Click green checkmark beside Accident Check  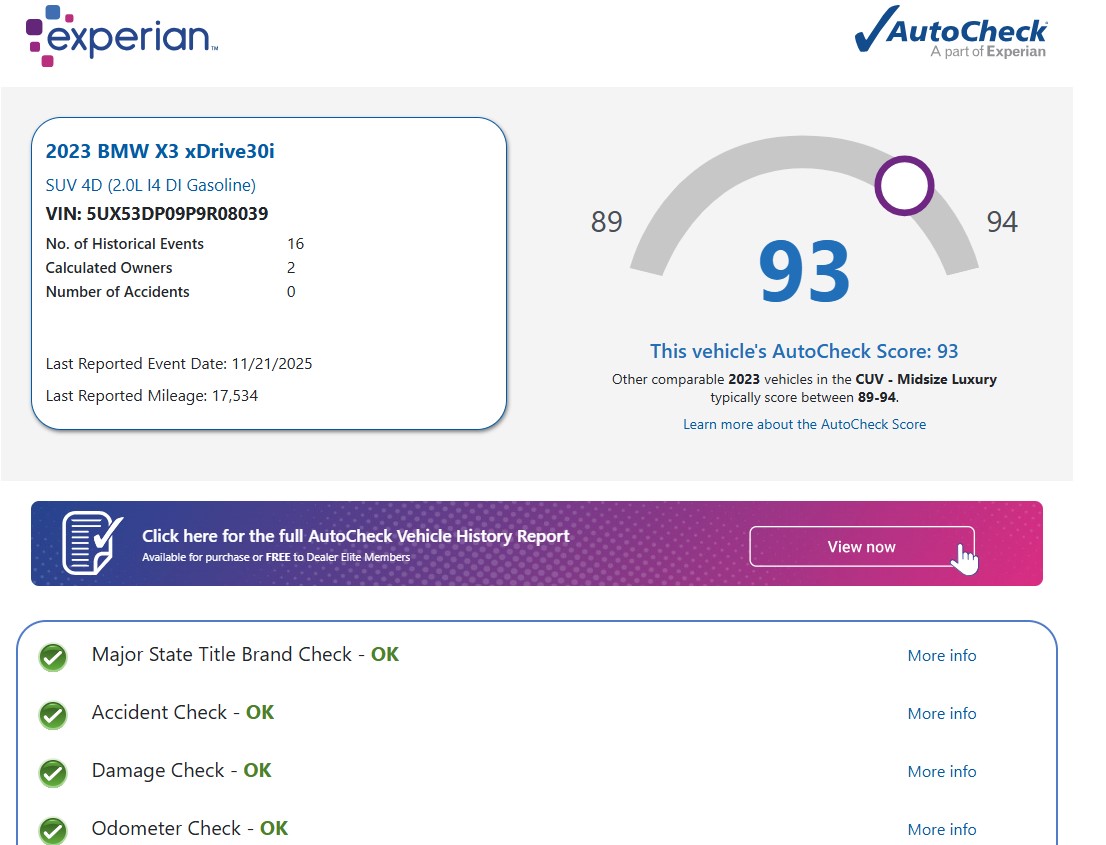53,715
